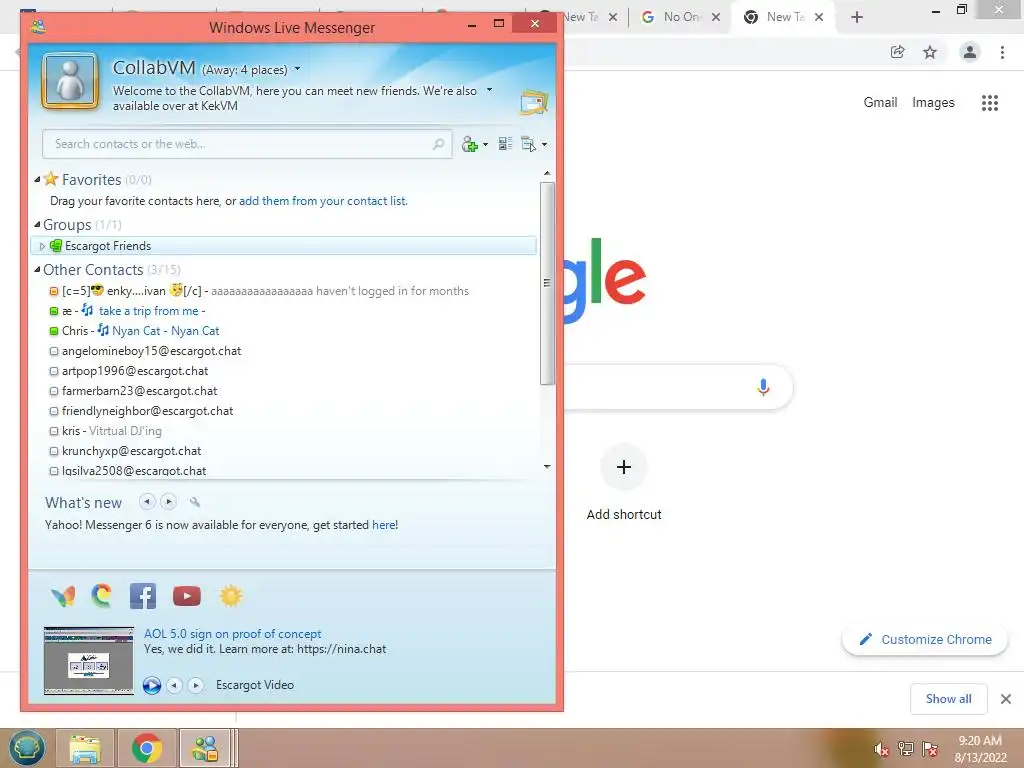Close the No On Google tab

716,17
